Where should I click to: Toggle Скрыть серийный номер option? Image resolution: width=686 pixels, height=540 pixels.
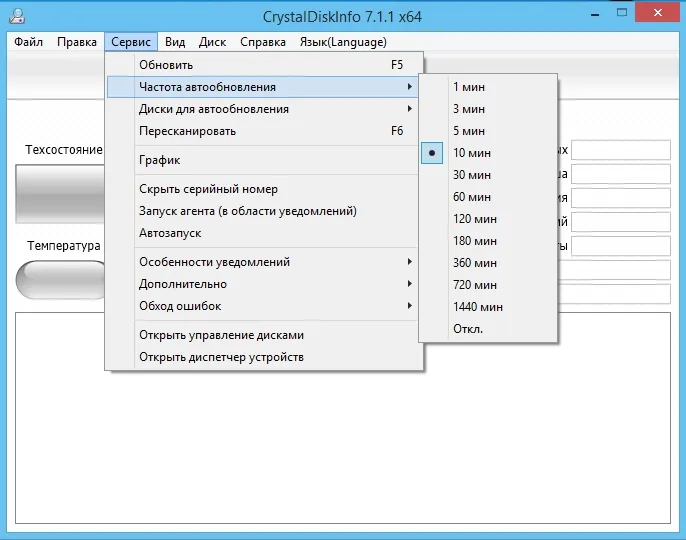pyautogui.click(x=264, y=189)
